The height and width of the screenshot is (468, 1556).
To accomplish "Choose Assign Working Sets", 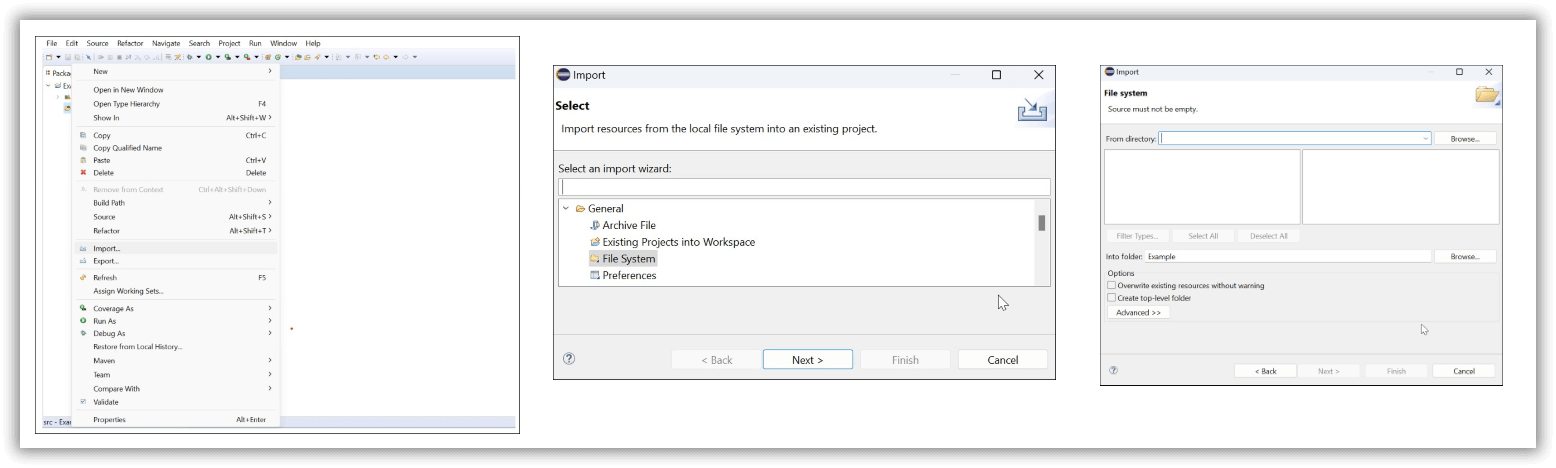I will tap(128, 291).
